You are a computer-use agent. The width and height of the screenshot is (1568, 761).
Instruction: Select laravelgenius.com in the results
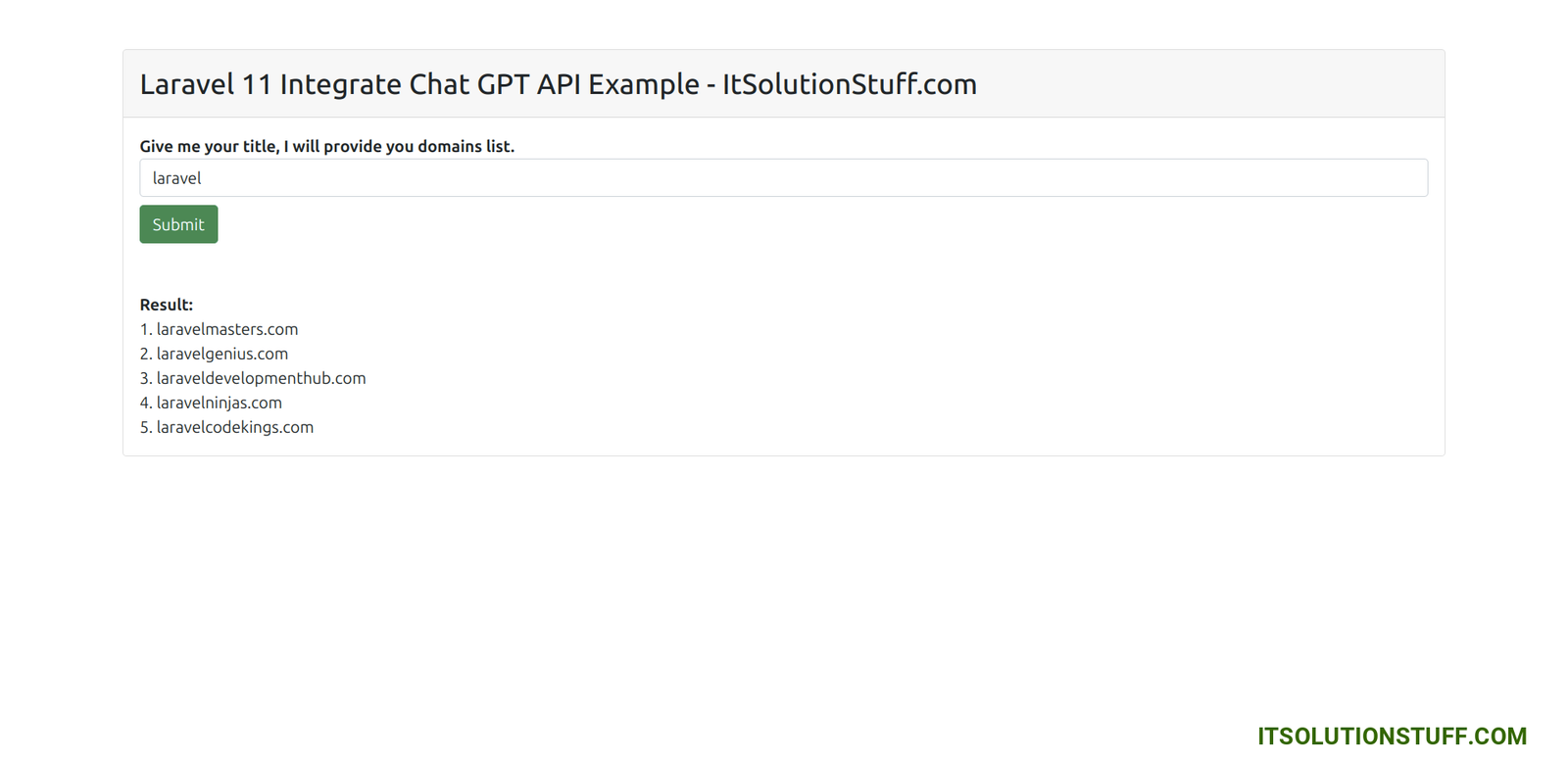pyautogui.click(x=221, y=354)
